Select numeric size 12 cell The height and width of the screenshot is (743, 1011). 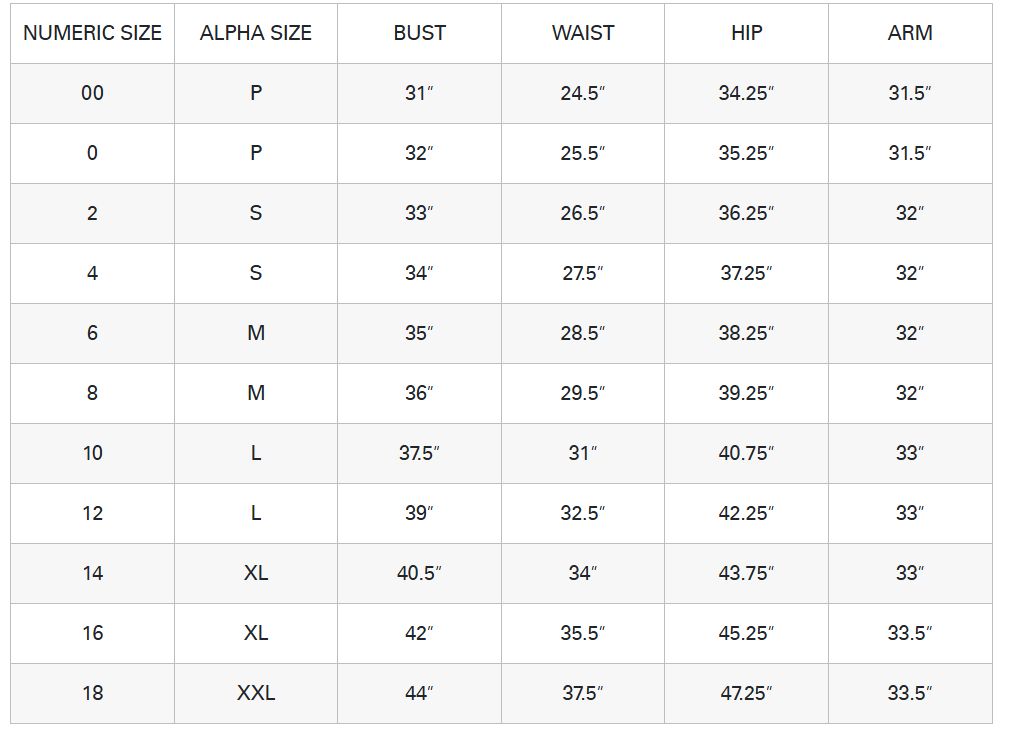tap(92, 513)
